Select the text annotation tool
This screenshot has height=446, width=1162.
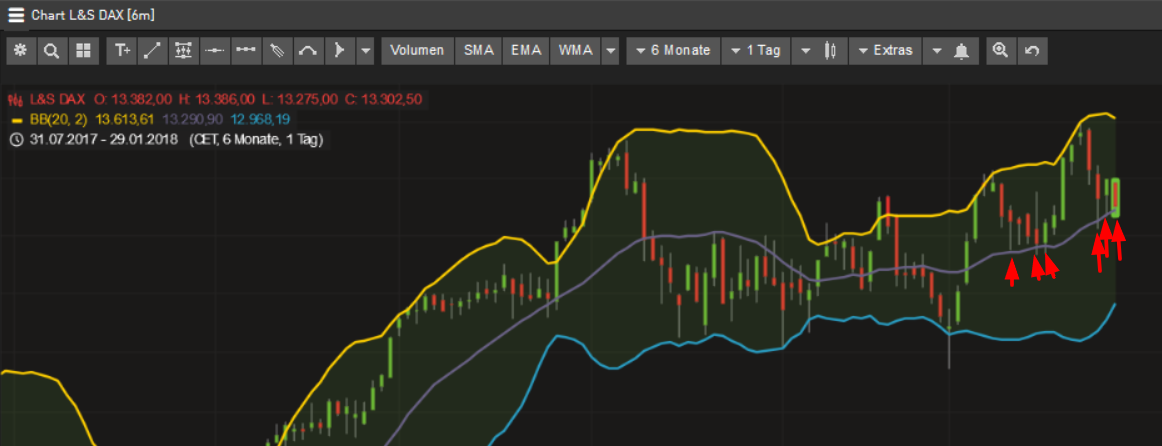coord(122,51)
